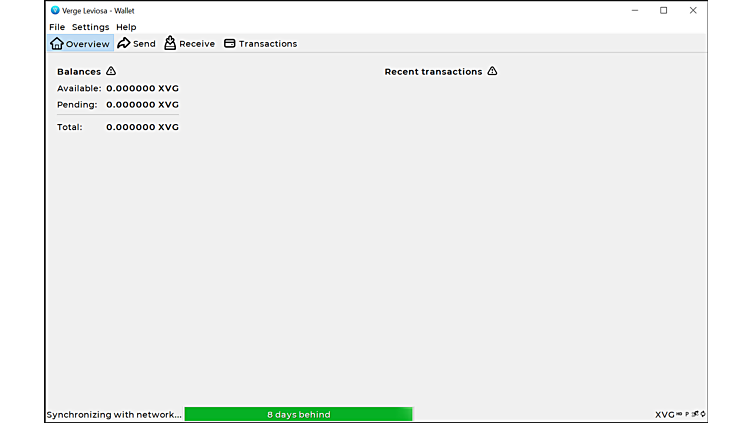Click the Synchronizing with network label

pyautogui.click(x=114, y=414)
